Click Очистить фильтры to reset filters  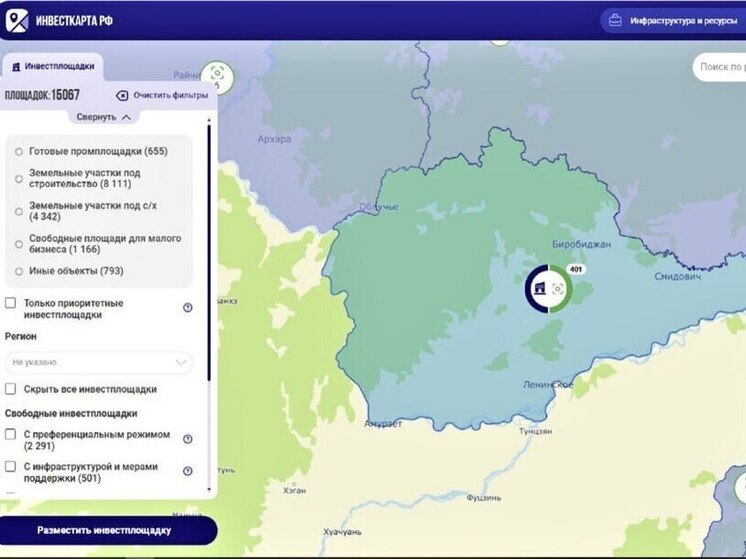point(162,96)
